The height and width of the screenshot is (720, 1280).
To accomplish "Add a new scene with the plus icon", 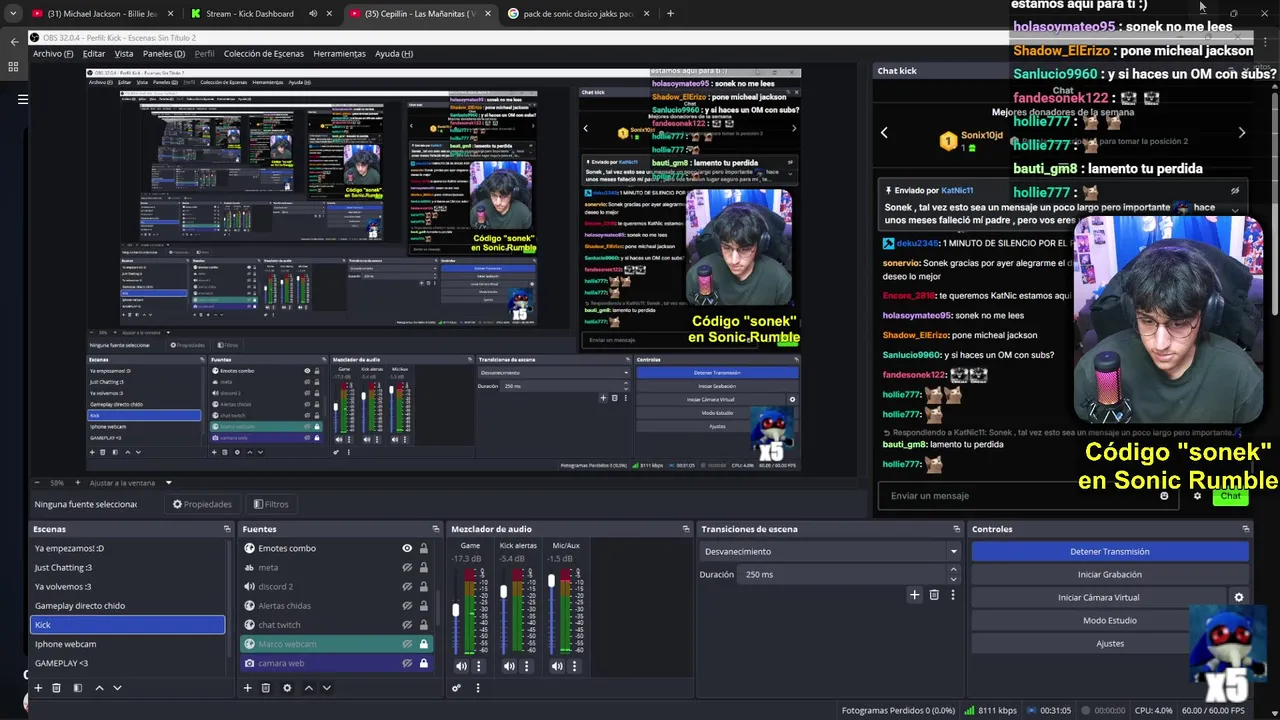I will pyautogui.click(x=38, y=688).
